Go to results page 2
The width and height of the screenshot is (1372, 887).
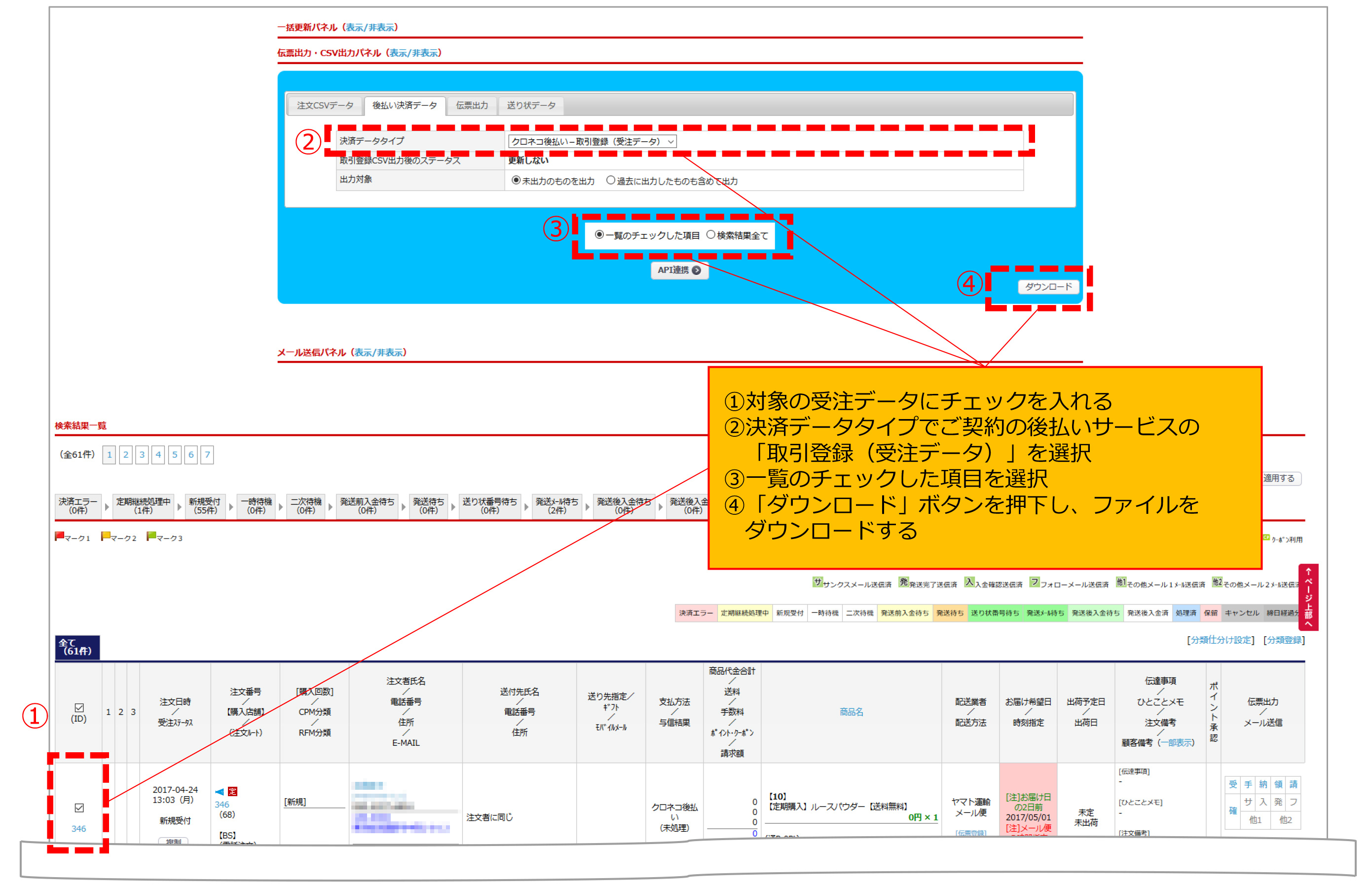click(125, 455)
